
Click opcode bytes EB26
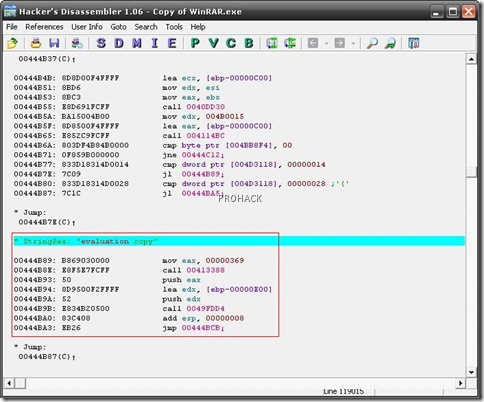pos(71,328)
